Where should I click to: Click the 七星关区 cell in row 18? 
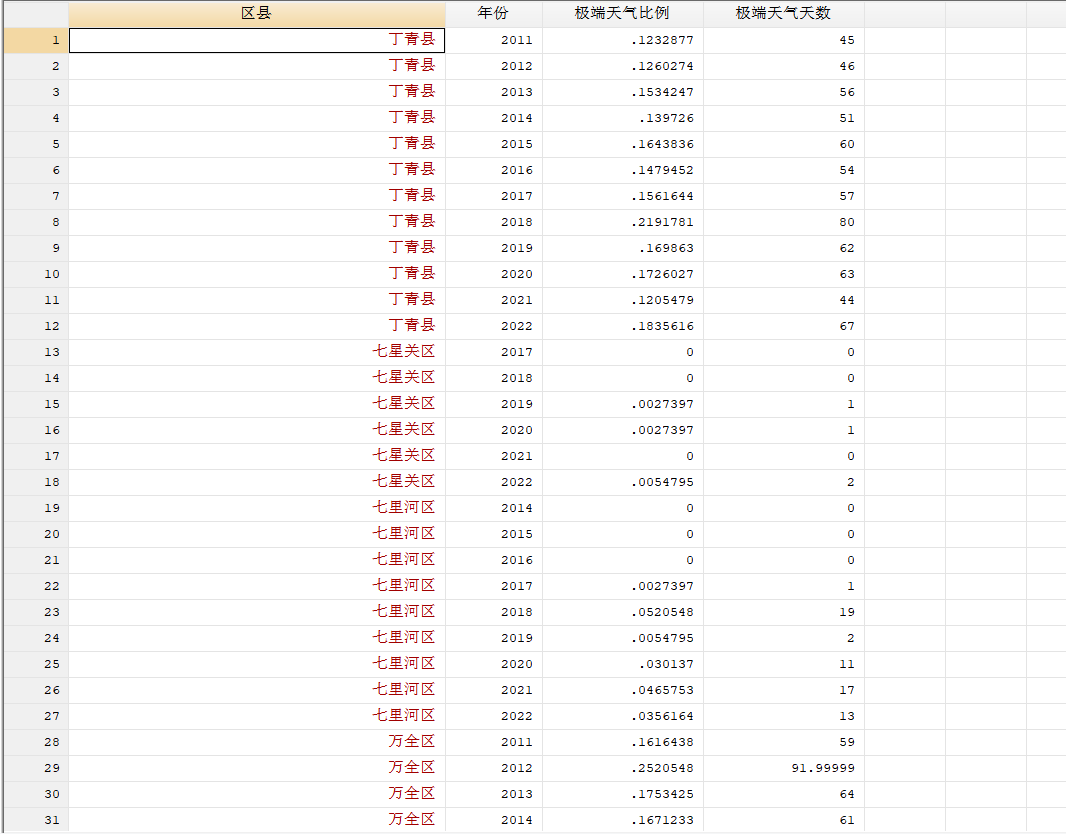pyautogui.click(x=257, y=482)
